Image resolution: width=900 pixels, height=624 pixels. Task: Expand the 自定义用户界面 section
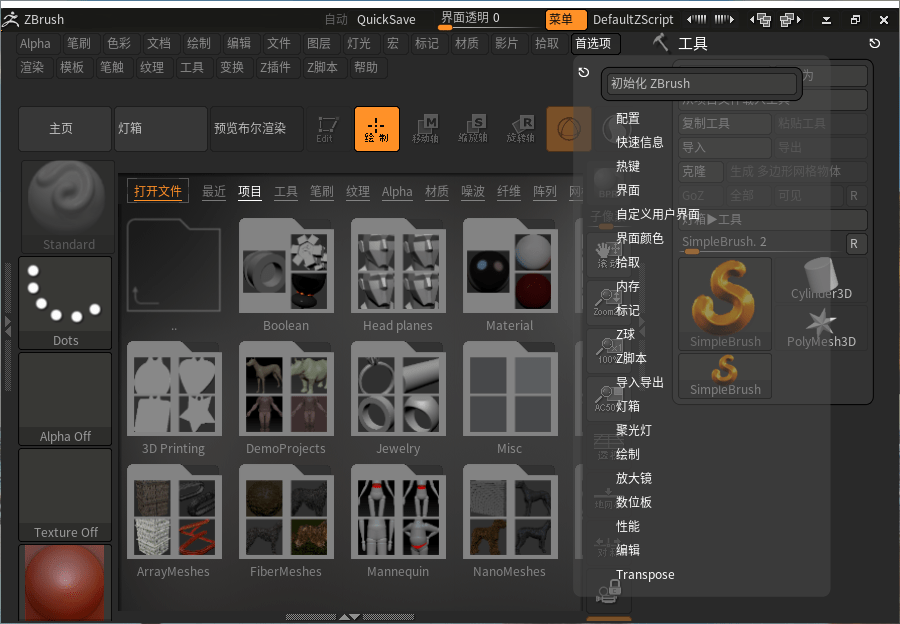pos(658,214)
